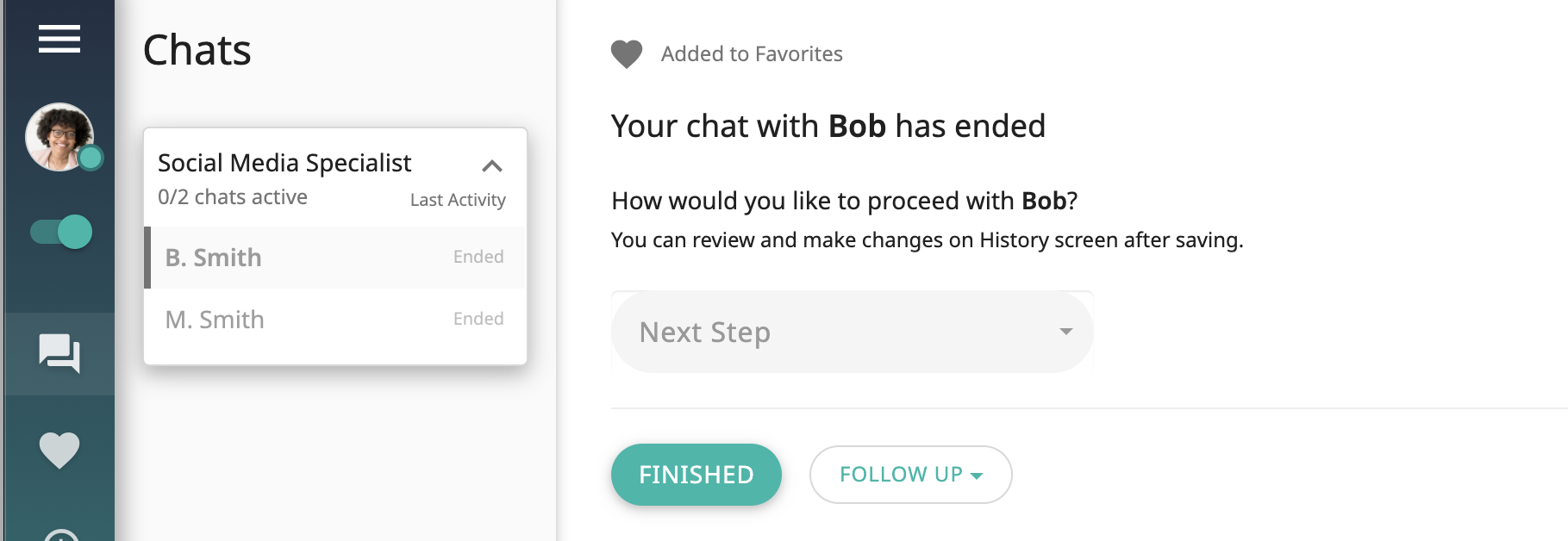Collapse the Social Media Specialist section
1568x541 pixels.
[x=493, y=165]
